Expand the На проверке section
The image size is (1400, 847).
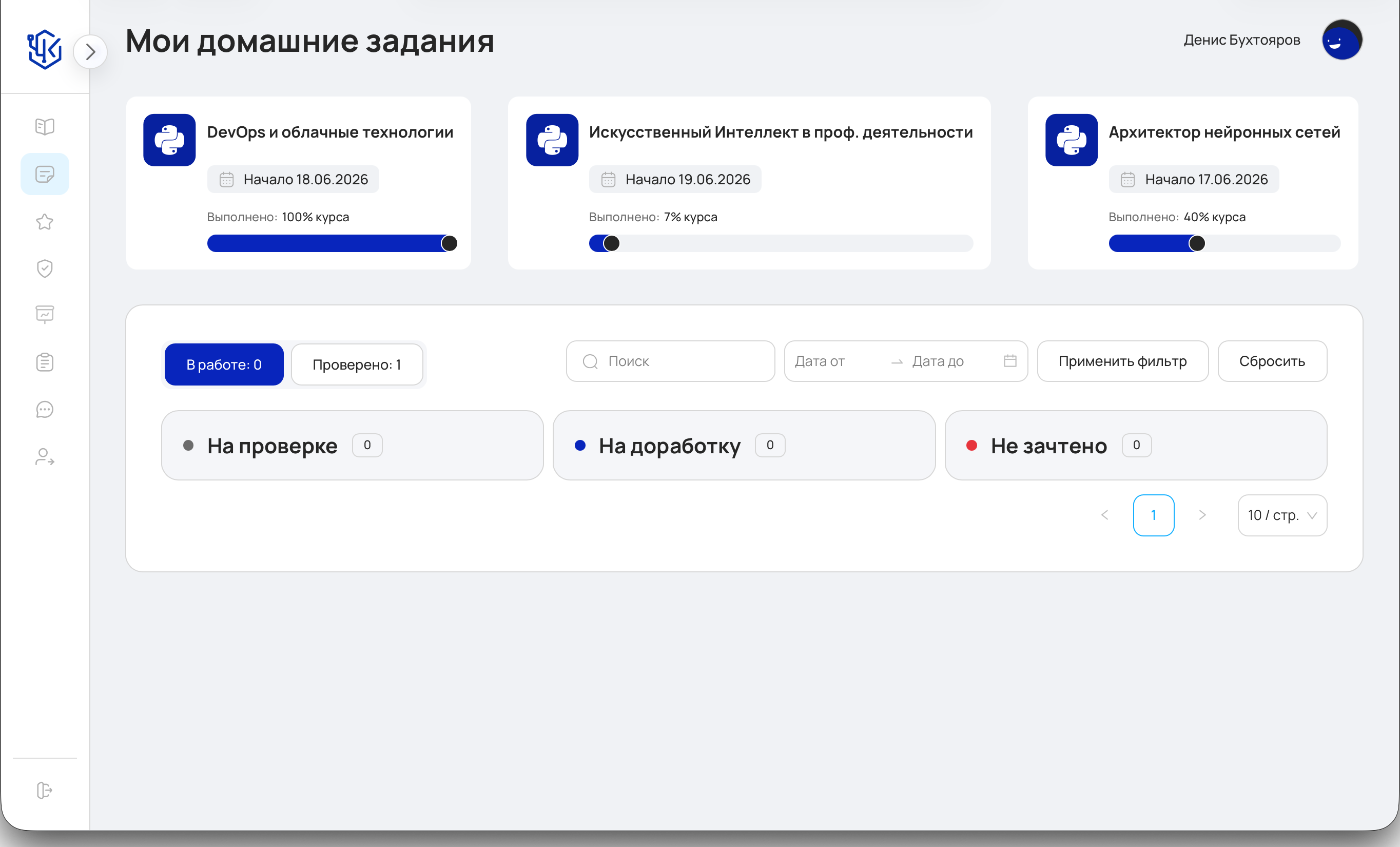352,445
